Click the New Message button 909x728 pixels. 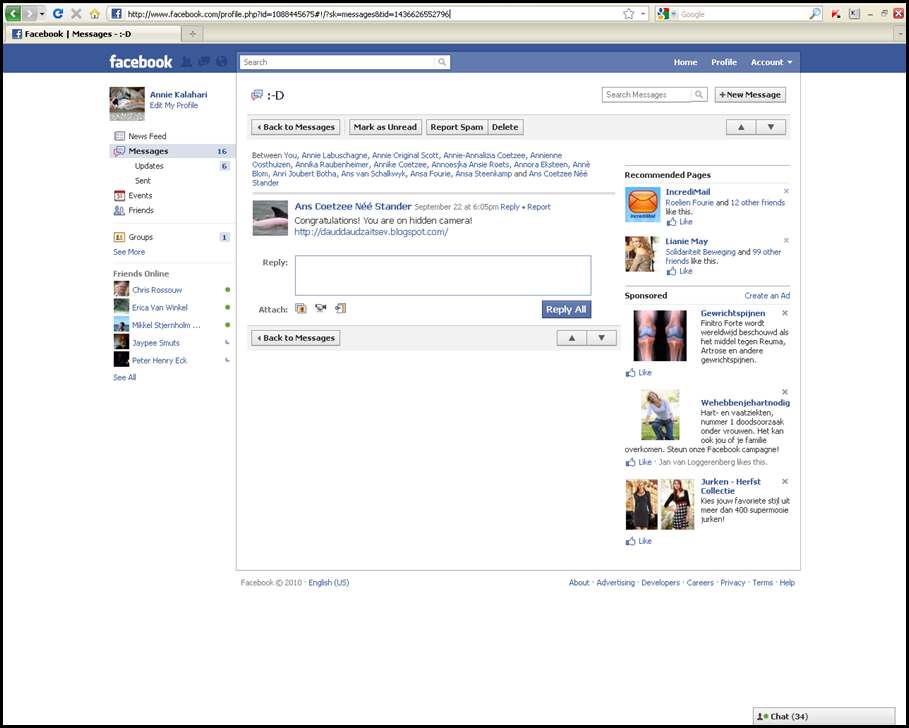coord(750,94)
